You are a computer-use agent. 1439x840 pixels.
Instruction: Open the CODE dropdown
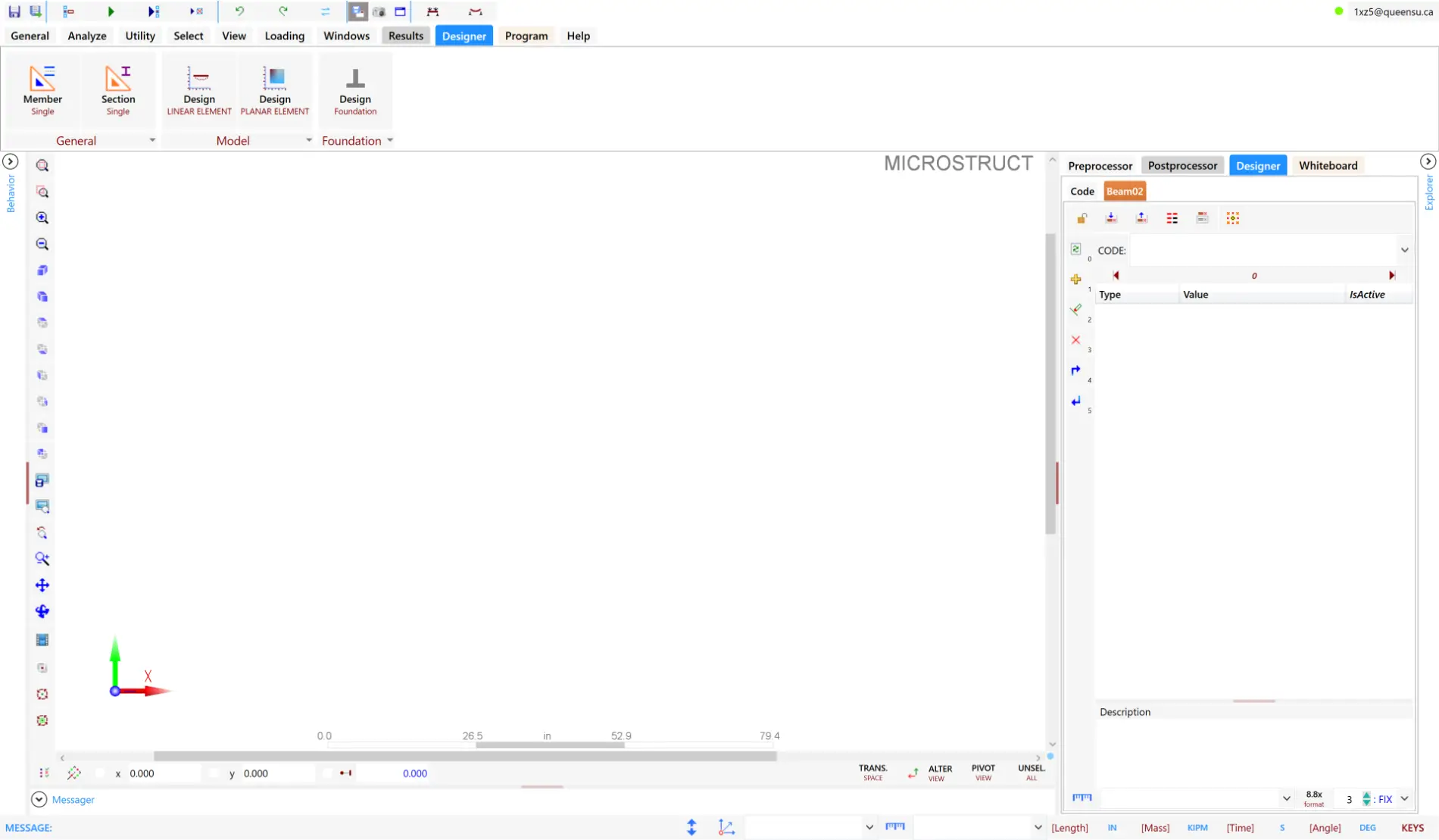(x=1404, y=250)
